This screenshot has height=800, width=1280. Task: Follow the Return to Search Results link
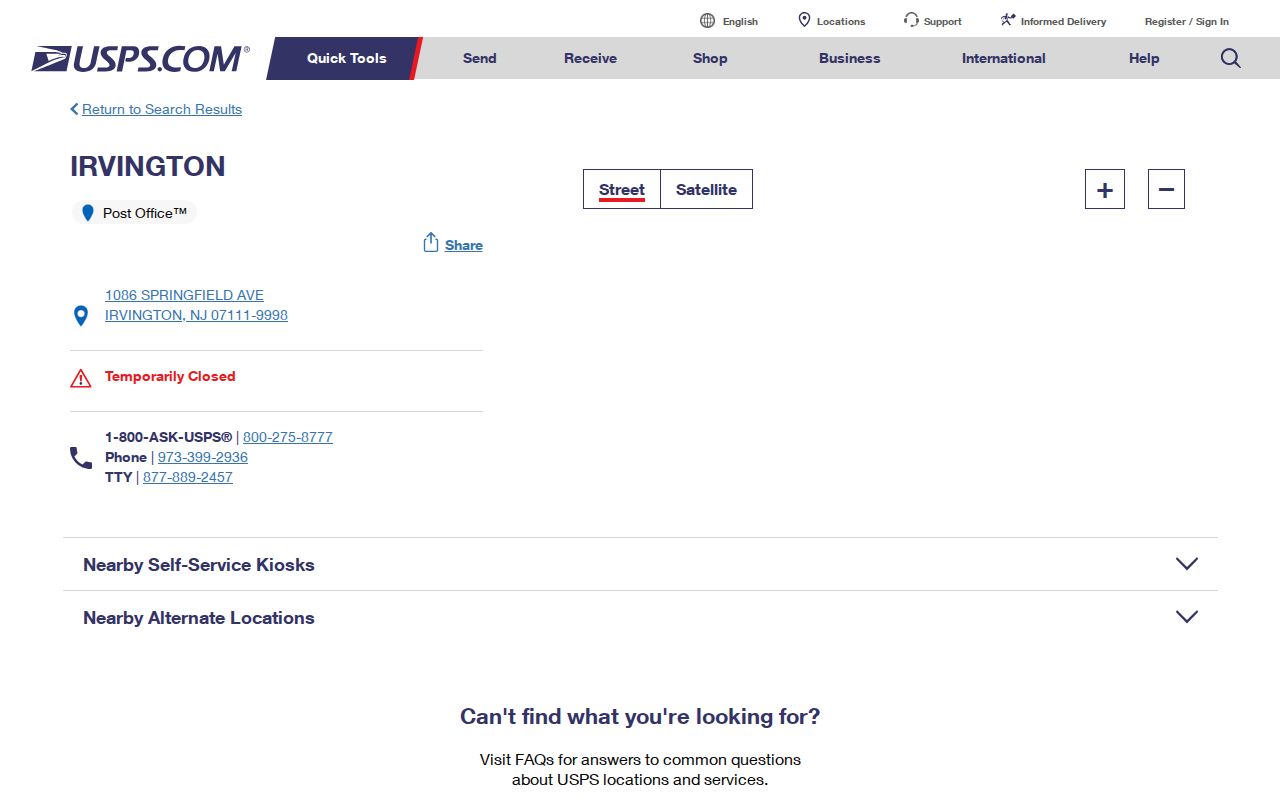click(x=162, y=109)
